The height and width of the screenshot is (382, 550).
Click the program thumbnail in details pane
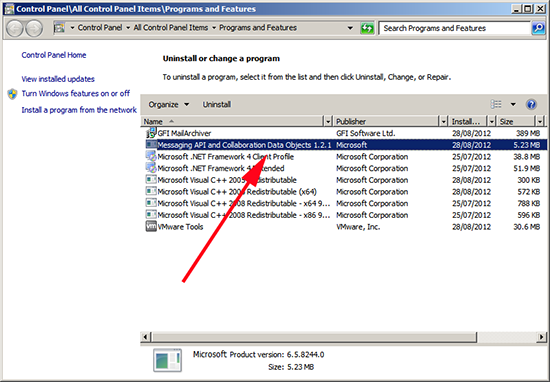click(x=167, y=360)
